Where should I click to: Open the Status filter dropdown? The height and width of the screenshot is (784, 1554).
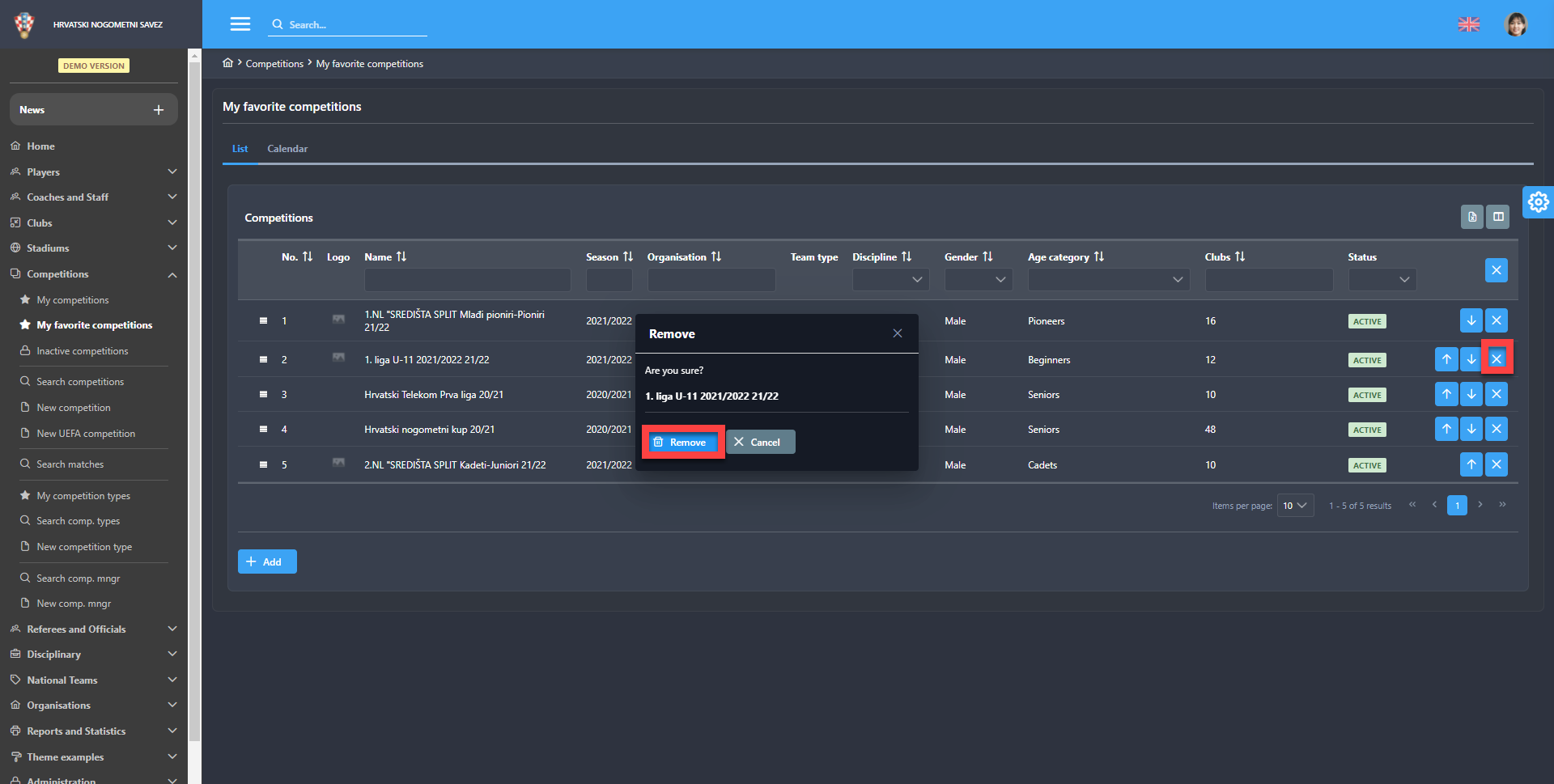click(x=1382, y=279)
